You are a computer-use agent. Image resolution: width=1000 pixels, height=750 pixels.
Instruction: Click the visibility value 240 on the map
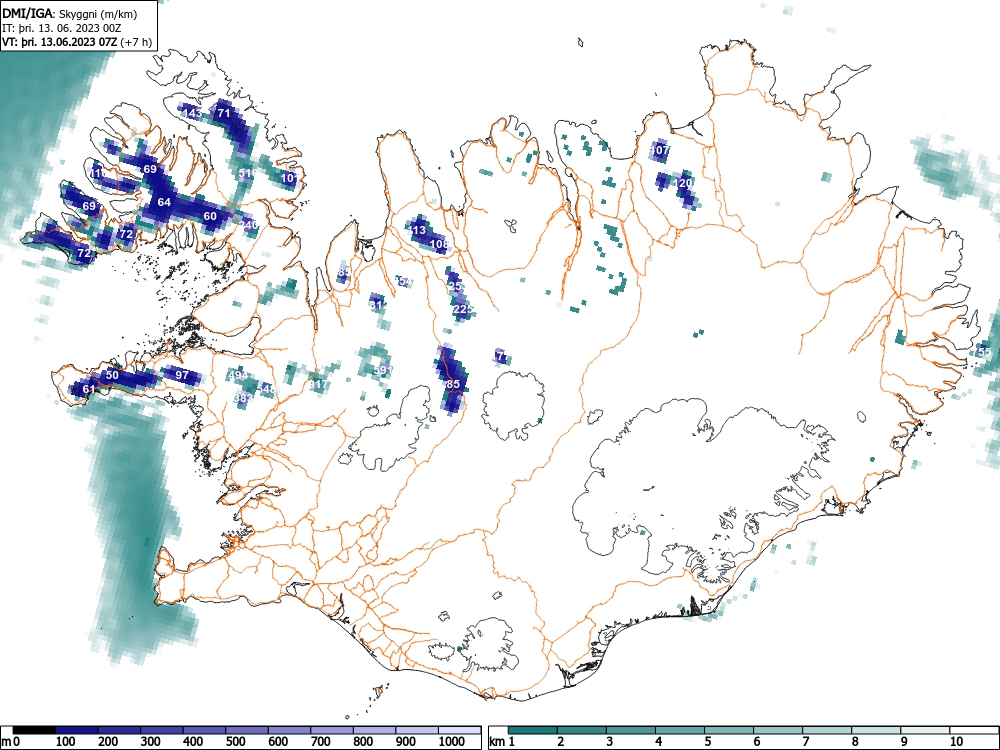pos(249,225)
